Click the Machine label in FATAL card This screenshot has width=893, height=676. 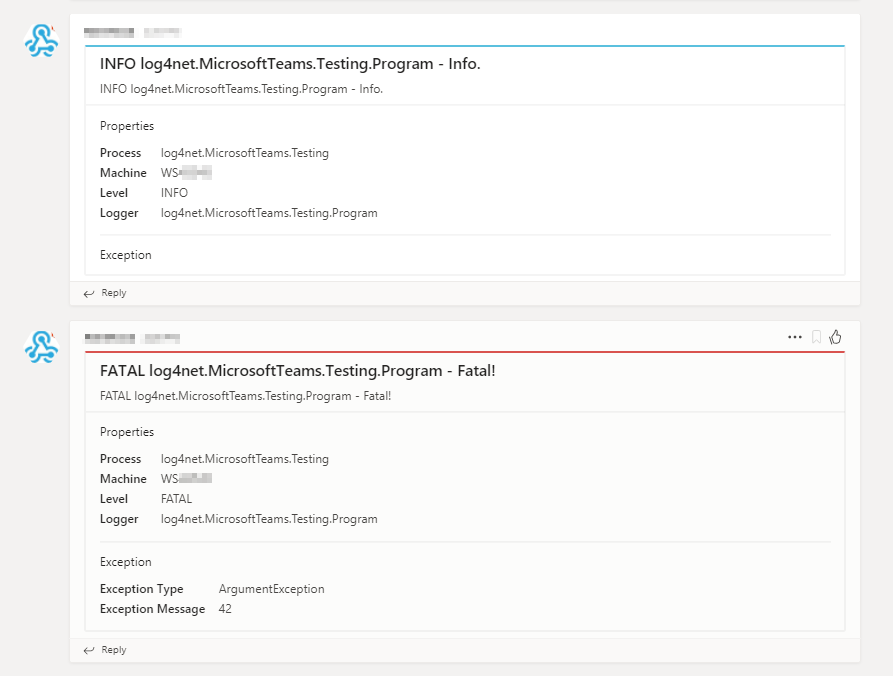pos(123,478)
